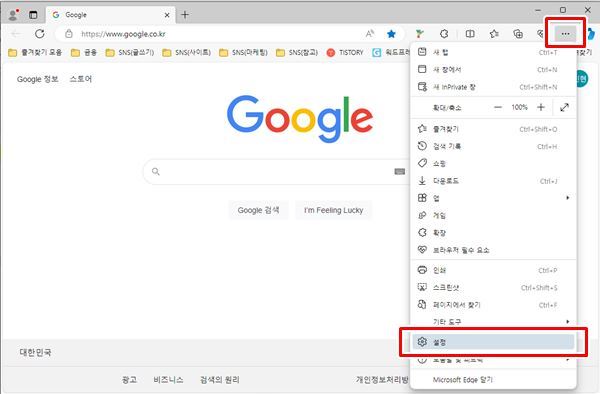Click the Google 검색 button
This screenshot has width=600, height=394.
click(x=258, y=210)
